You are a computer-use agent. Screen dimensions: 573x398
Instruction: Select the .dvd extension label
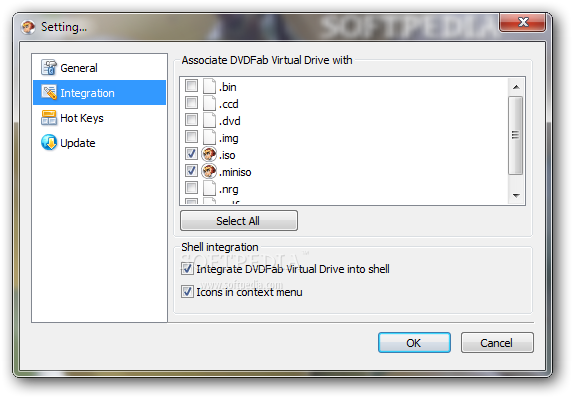tap(229, 121)
